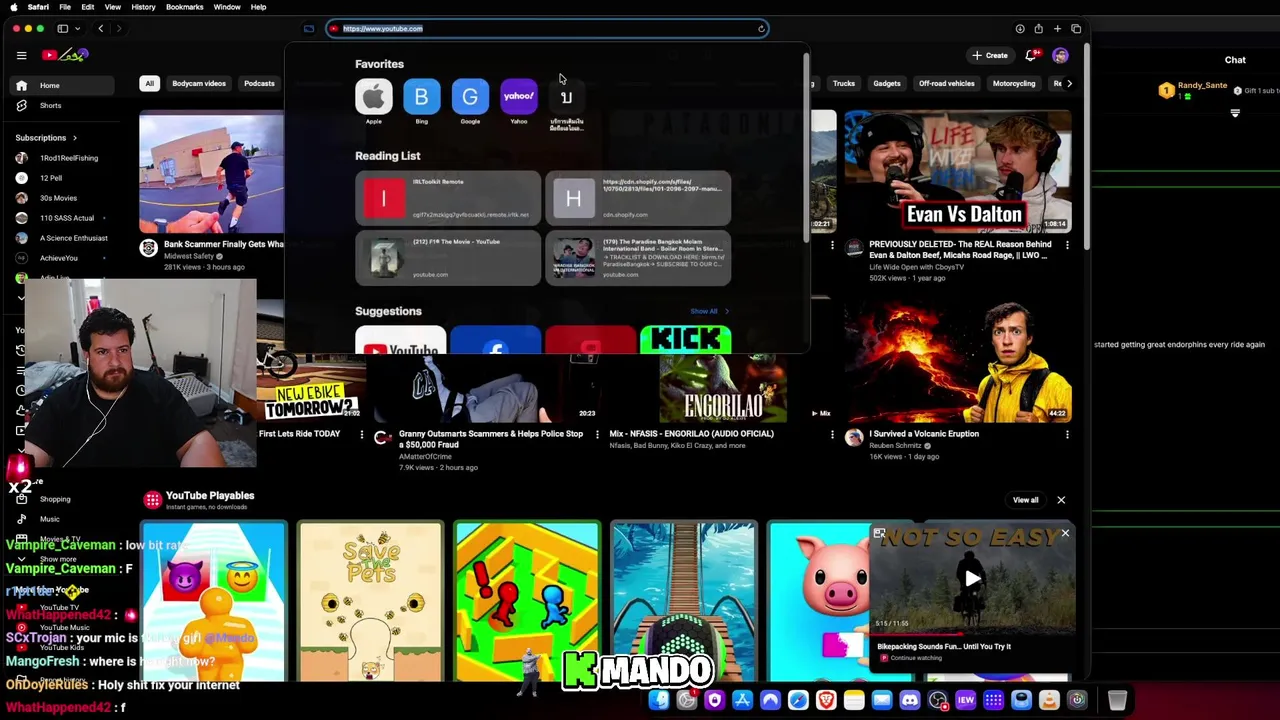
Task: Open Discord from the Dock
Action: 909,701
